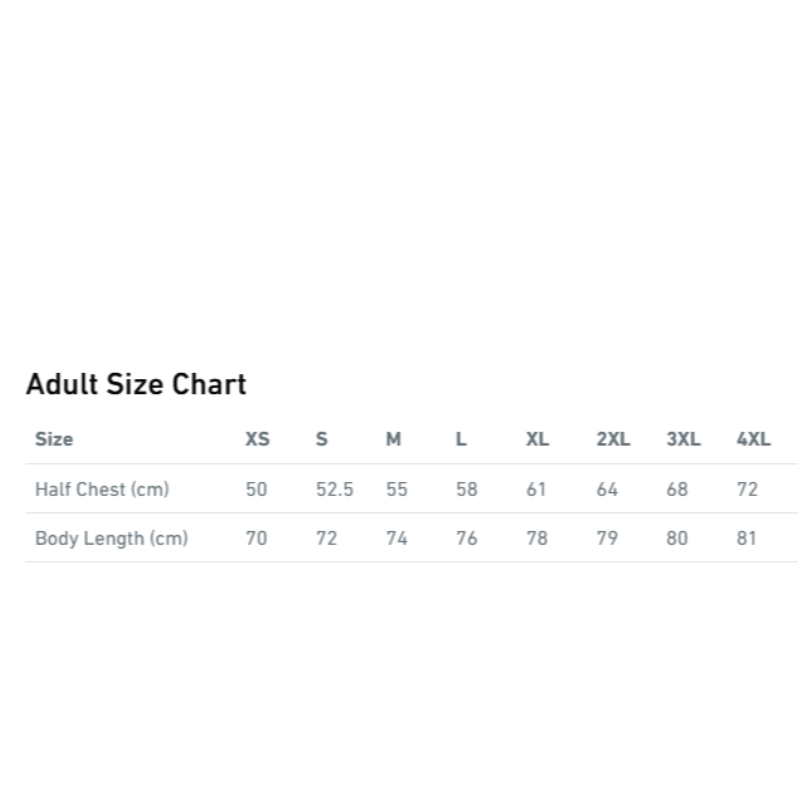Click the 55 half chest value

click(x=397, y=490)
